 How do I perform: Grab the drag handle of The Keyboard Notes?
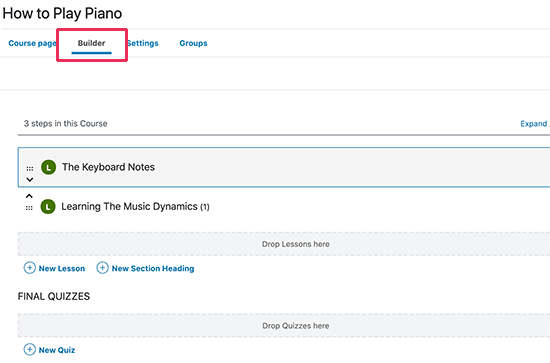30,169
